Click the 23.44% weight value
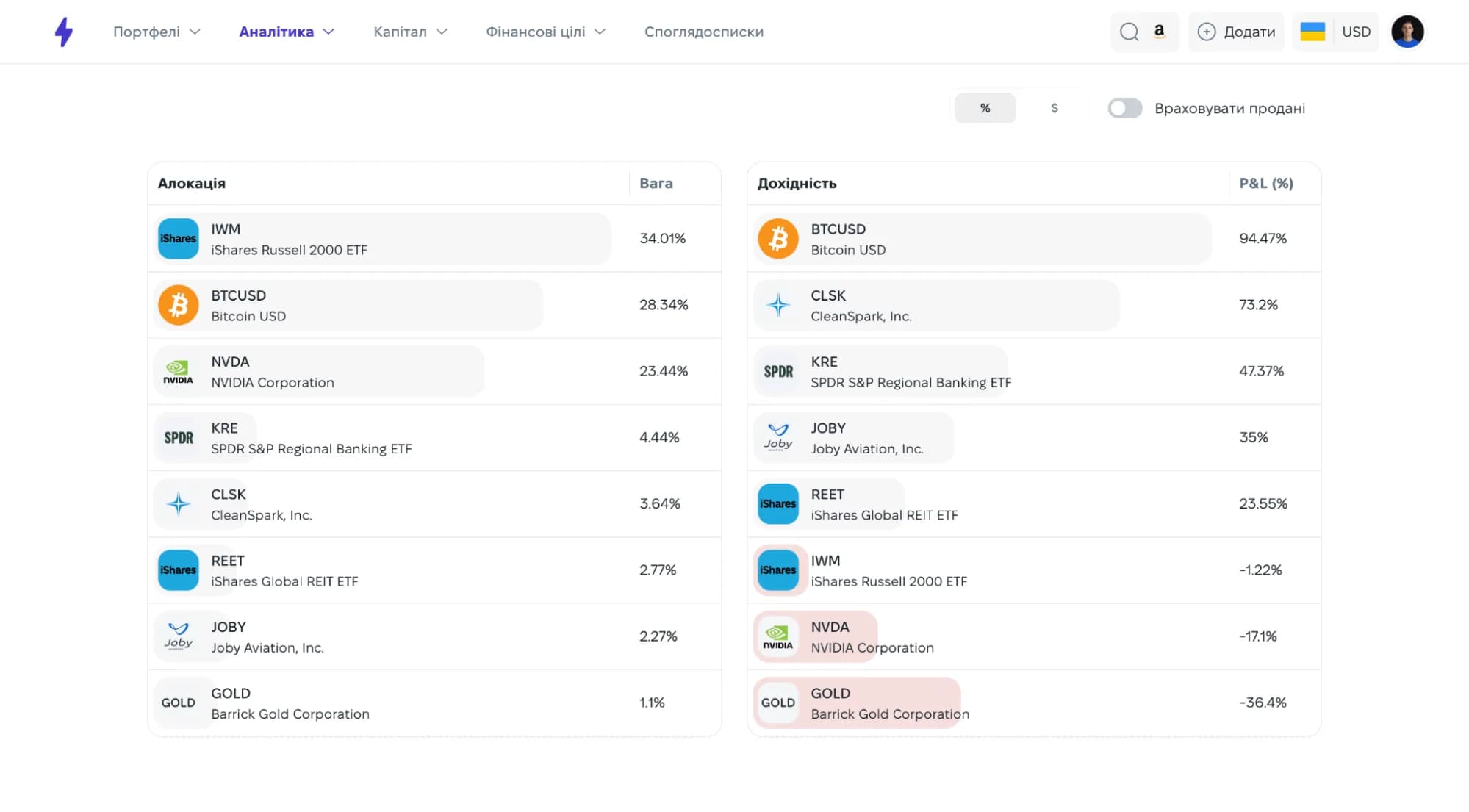 [x=664, y=371]
